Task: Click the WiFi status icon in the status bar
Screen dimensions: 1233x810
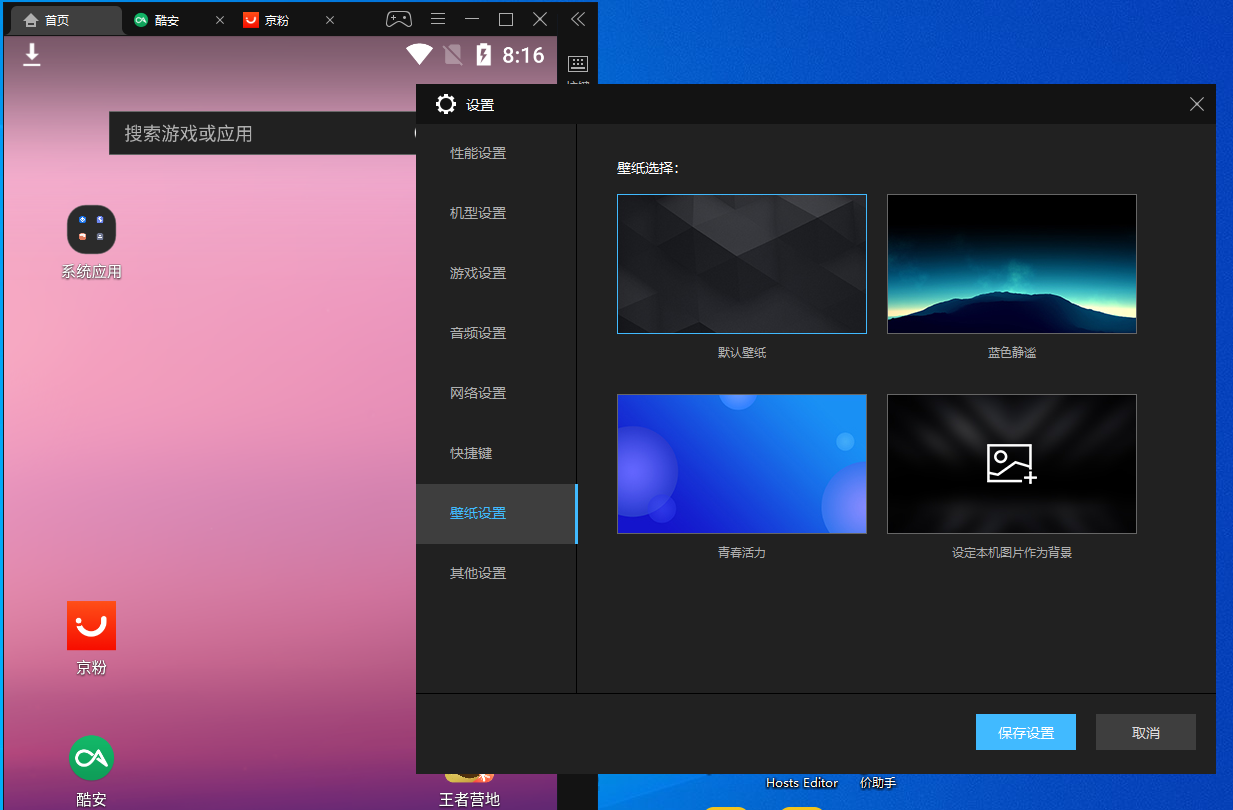Action: (x=419, y=55)
